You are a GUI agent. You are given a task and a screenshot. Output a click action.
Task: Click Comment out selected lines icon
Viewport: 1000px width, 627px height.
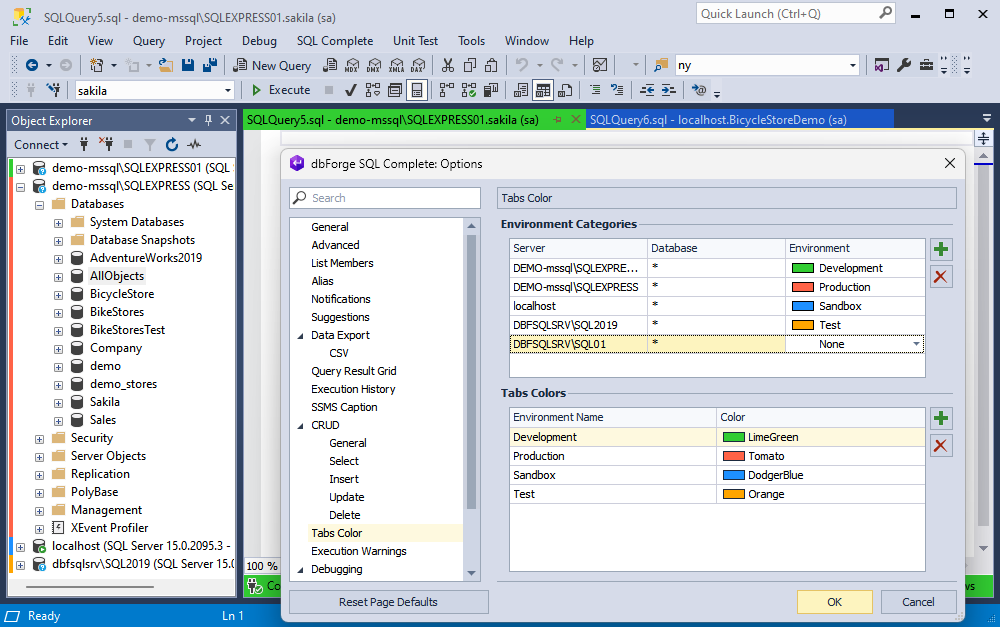595,91
